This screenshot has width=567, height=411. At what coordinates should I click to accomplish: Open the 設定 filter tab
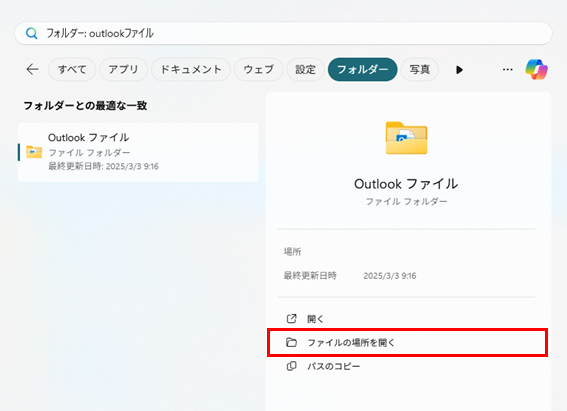pos(306,69)
